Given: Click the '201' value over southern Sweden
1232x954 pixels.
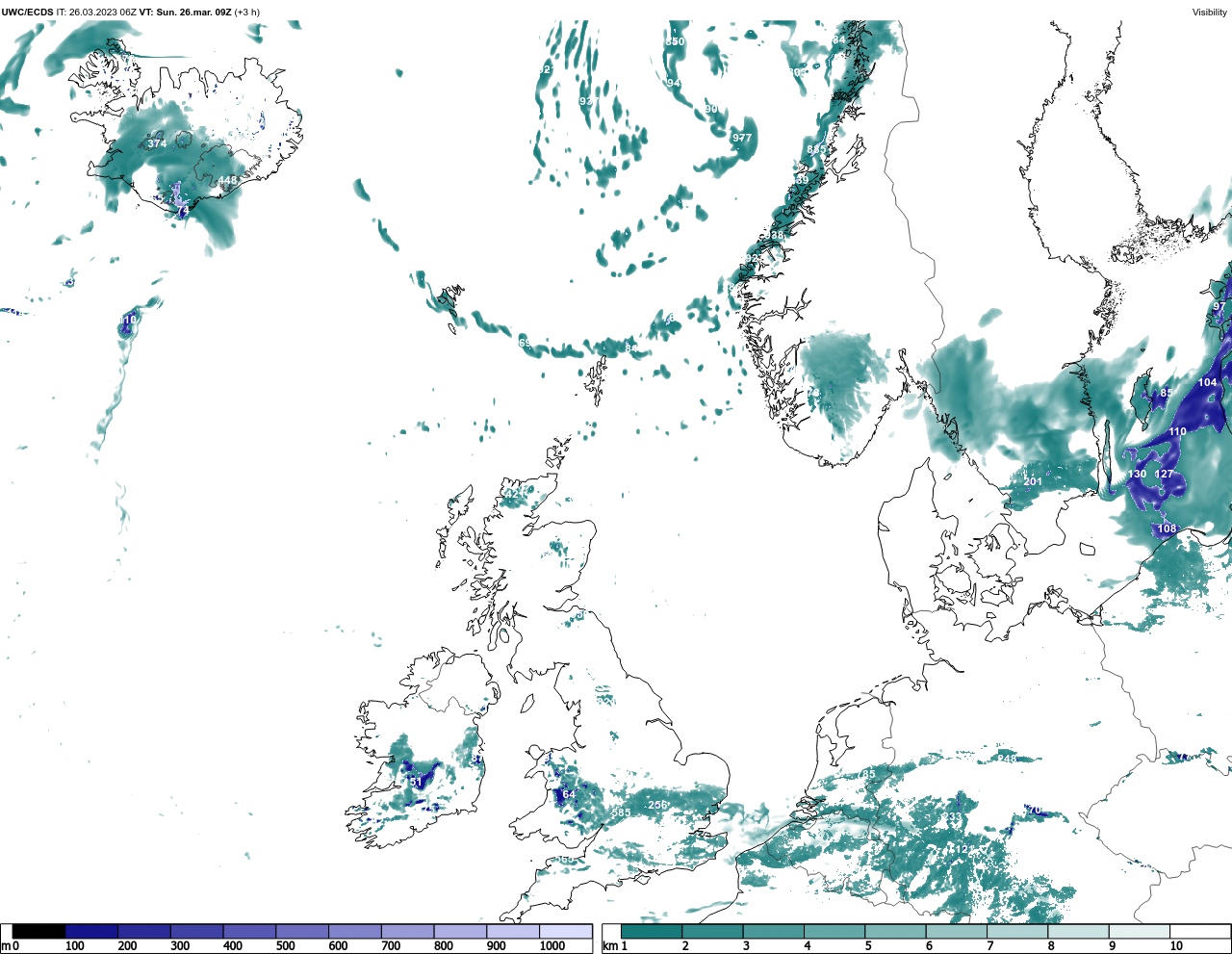Looking at the screenshot, I should [x=1032, y=481].
